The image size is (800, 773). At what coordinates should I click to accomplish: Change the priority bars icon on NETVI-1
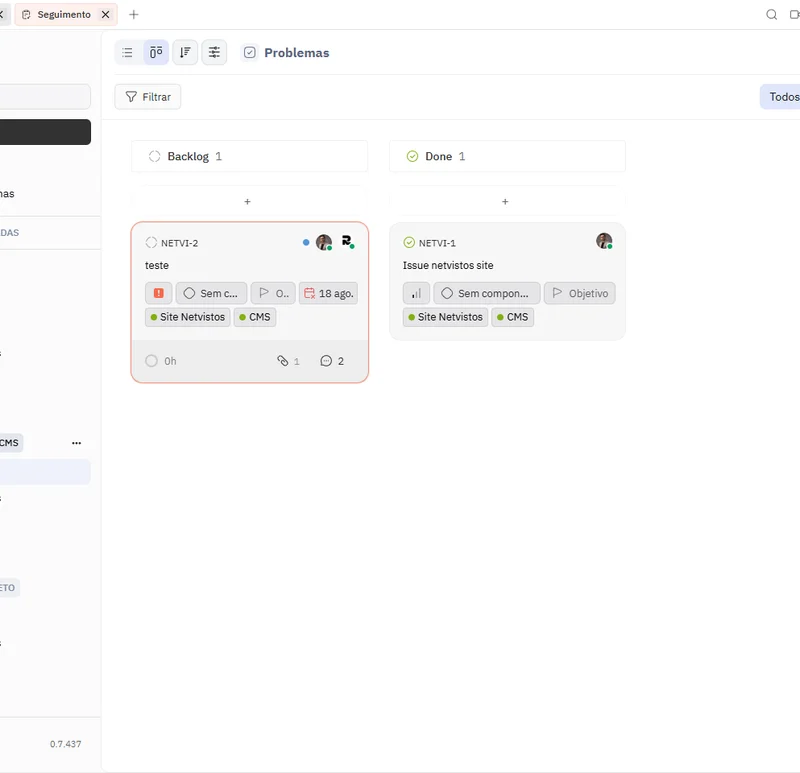[416, 293]
